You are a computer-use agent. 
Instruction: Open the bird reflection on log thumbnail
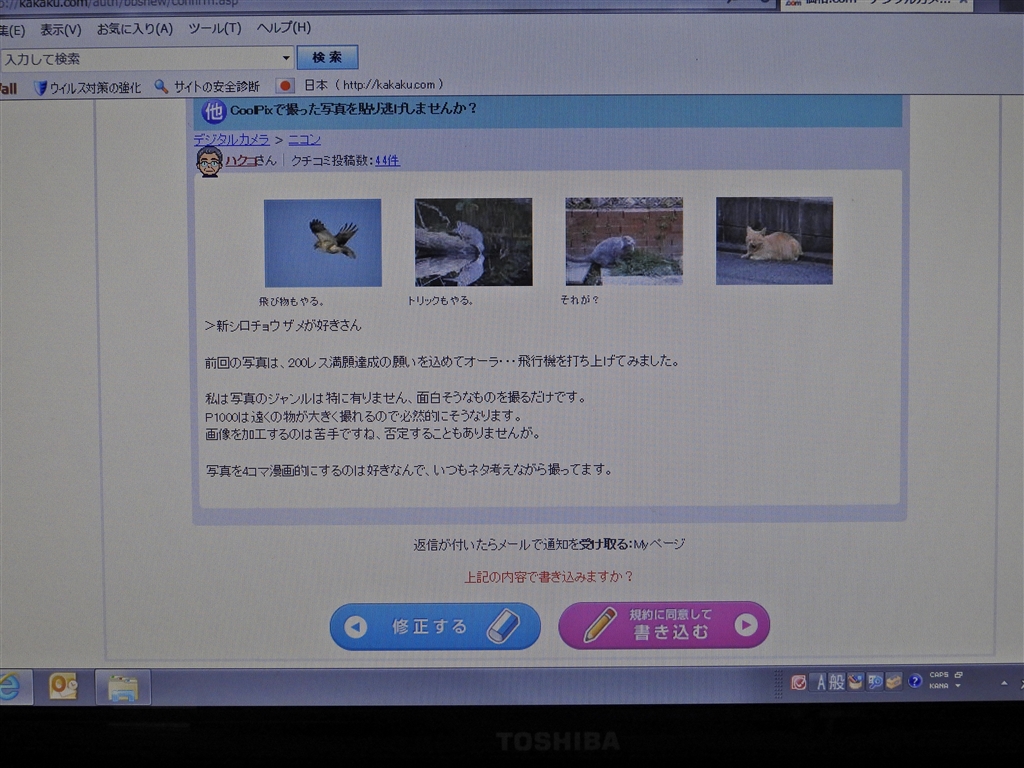(x=473, y=242)
